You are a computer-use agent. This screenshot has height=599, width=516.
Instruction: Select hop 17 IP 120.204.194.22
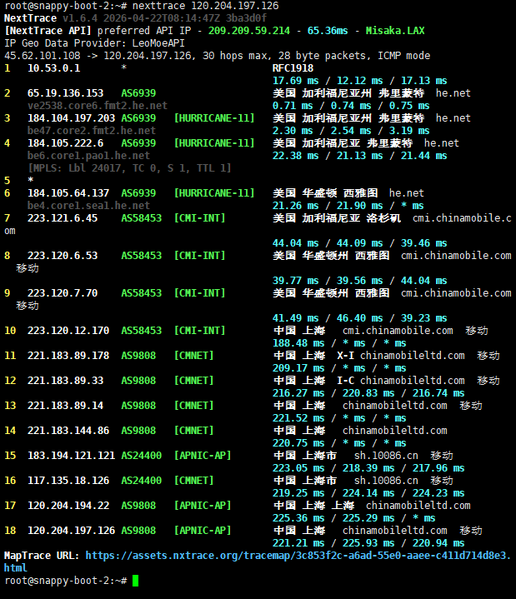tap(68, 505)
